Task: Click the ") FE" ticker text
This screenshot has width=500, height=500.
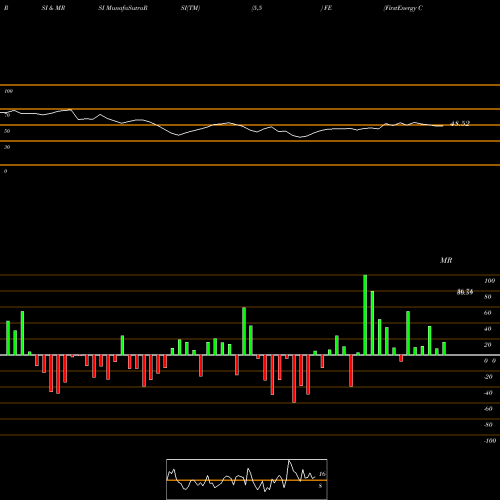Action: tap(326, 8)
